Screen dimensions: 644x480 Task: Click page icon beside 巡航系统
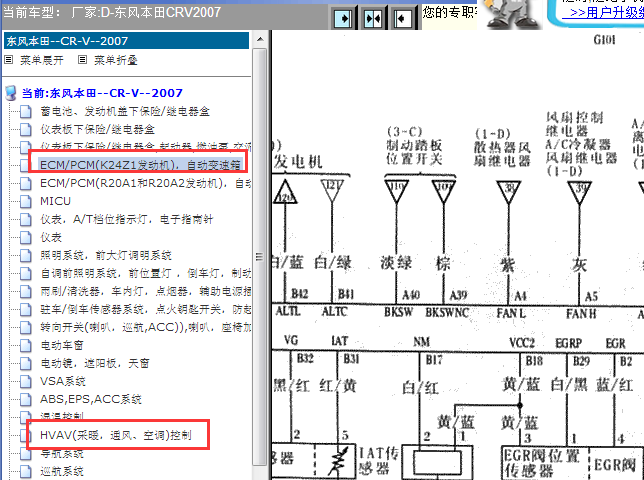pos(25,471)
